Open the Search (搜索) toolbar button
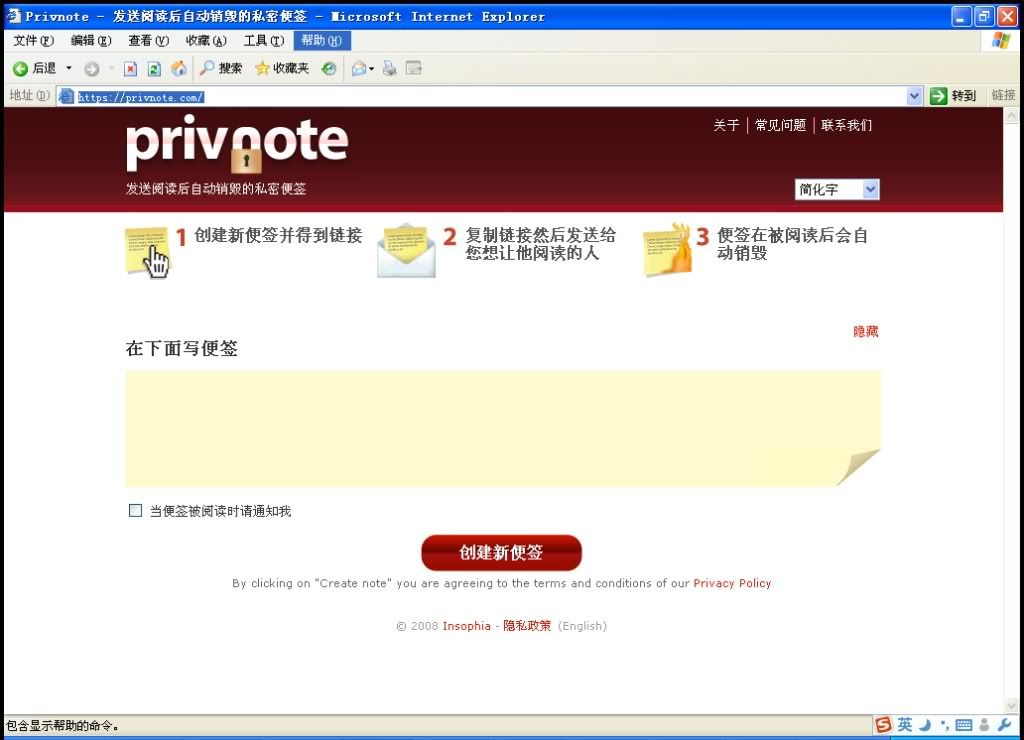The width and height of the screenshot is (1024, 740). [221, 68]
